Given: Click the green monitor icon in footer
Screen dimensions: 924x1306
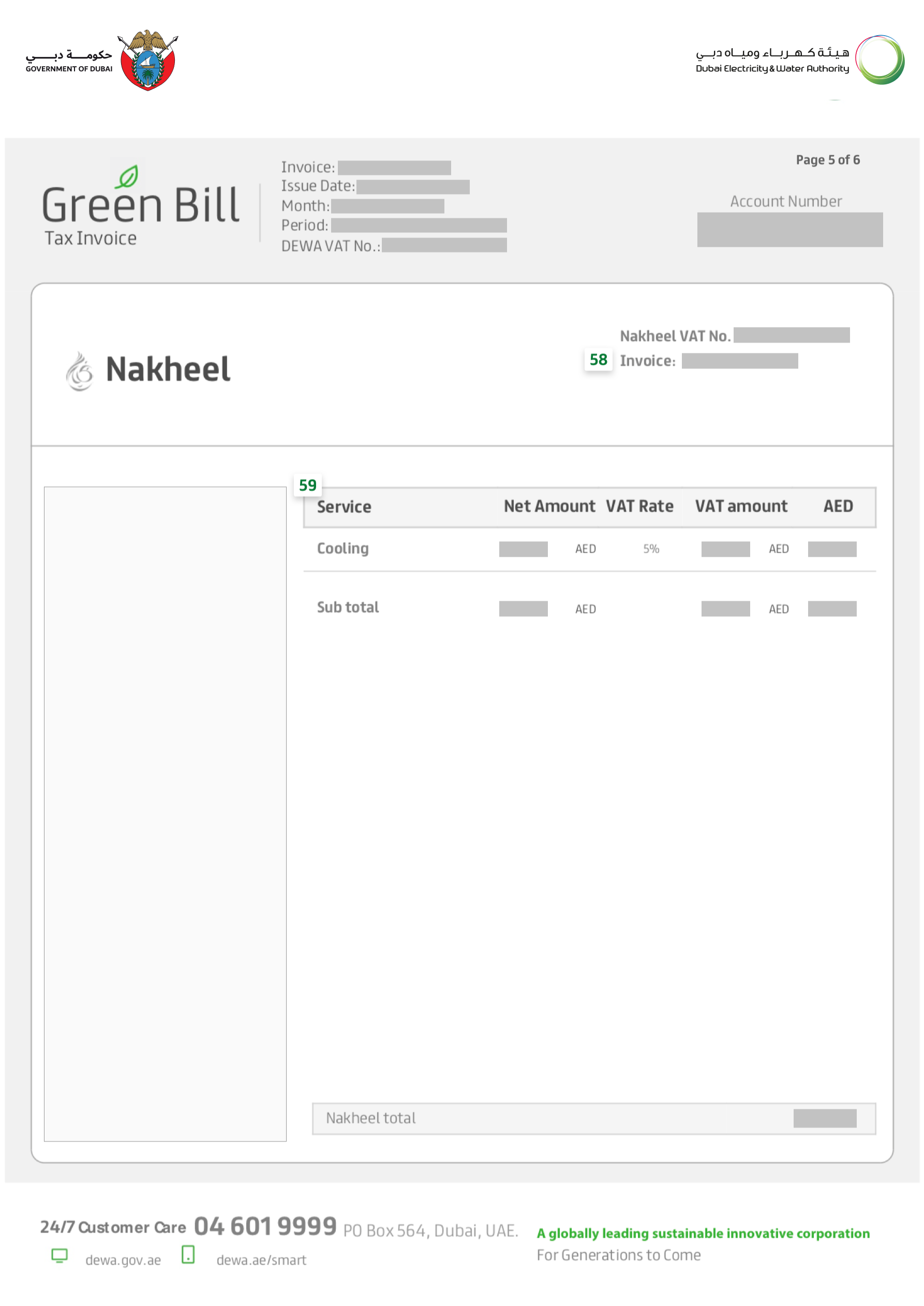Looking at the screenshot, I should tap(59, 1255).
